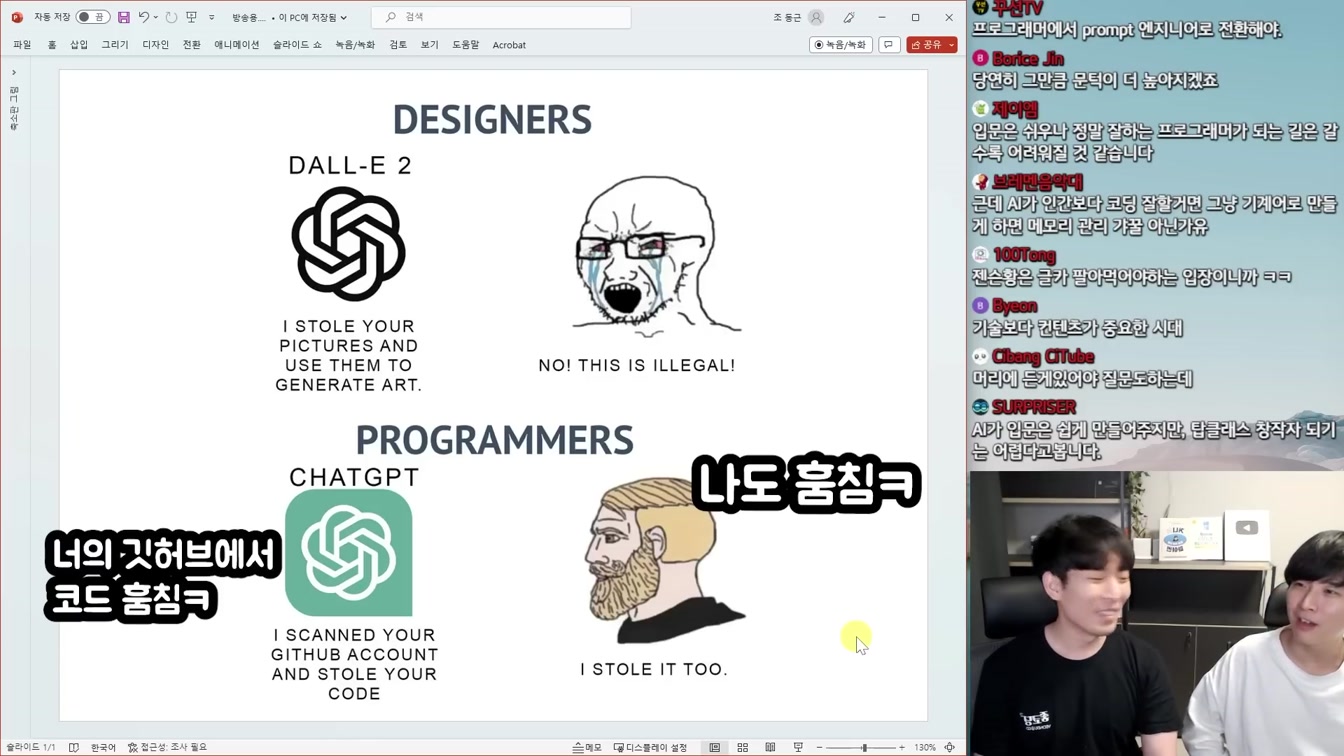This screenshot has height=756, width=1344.
Task: Toggle the 자동 저장 autosave switch
Action: tap(92, 17)
